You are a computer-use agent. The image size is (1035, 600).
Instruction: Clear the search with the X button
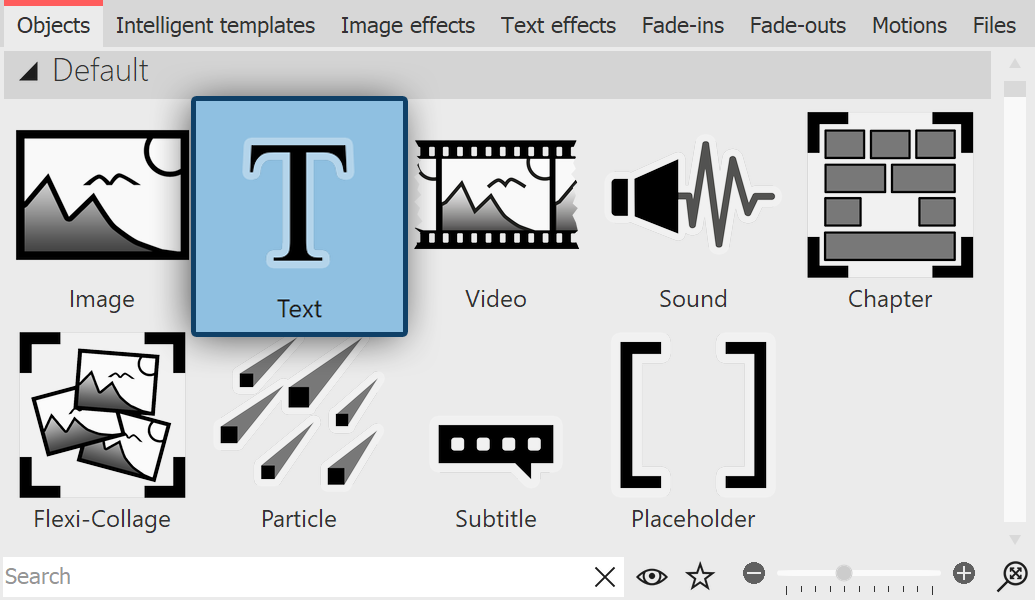604,576
